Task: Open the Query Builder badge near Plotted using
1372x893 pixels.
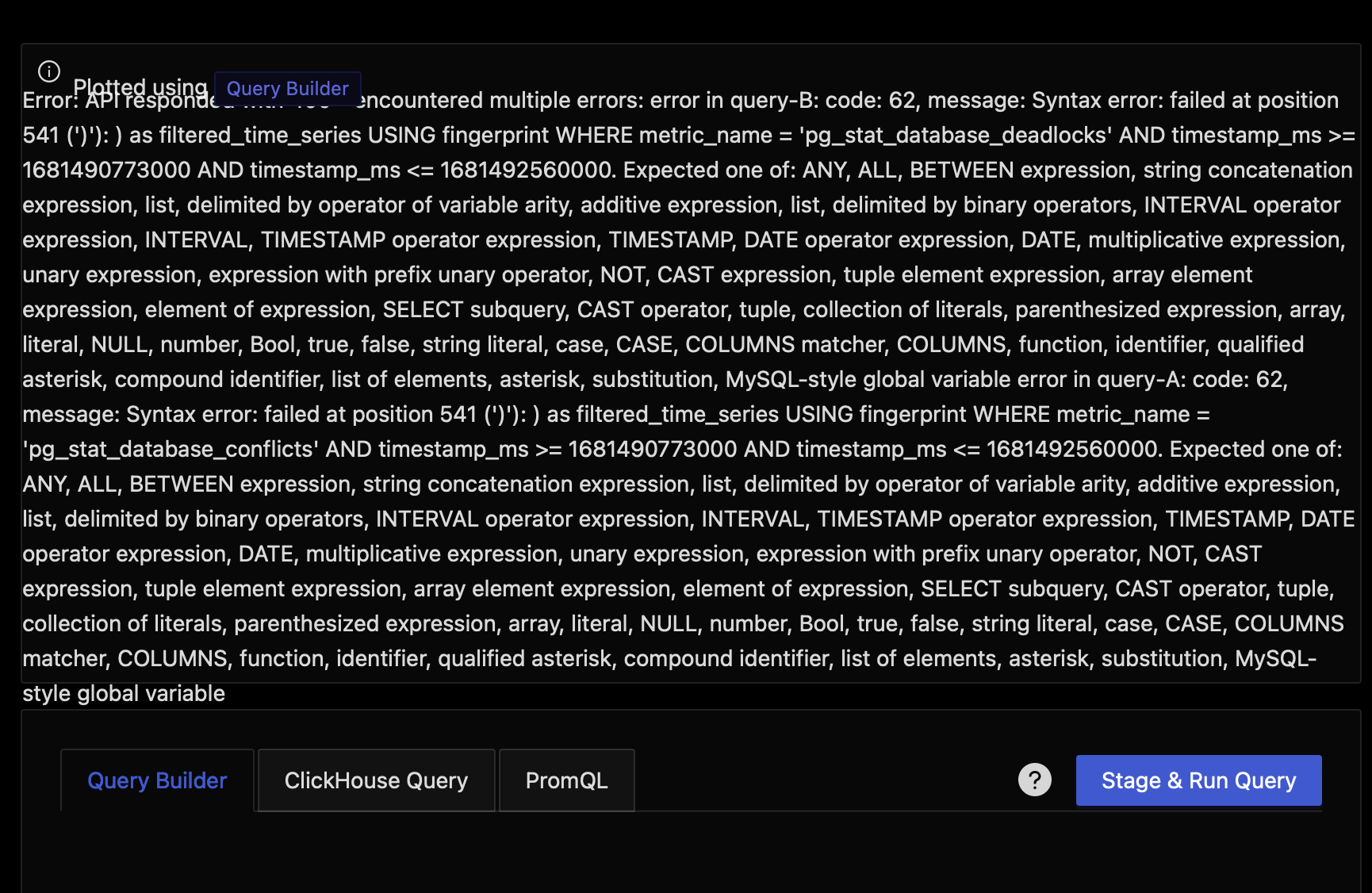Action: click(287, 87)
